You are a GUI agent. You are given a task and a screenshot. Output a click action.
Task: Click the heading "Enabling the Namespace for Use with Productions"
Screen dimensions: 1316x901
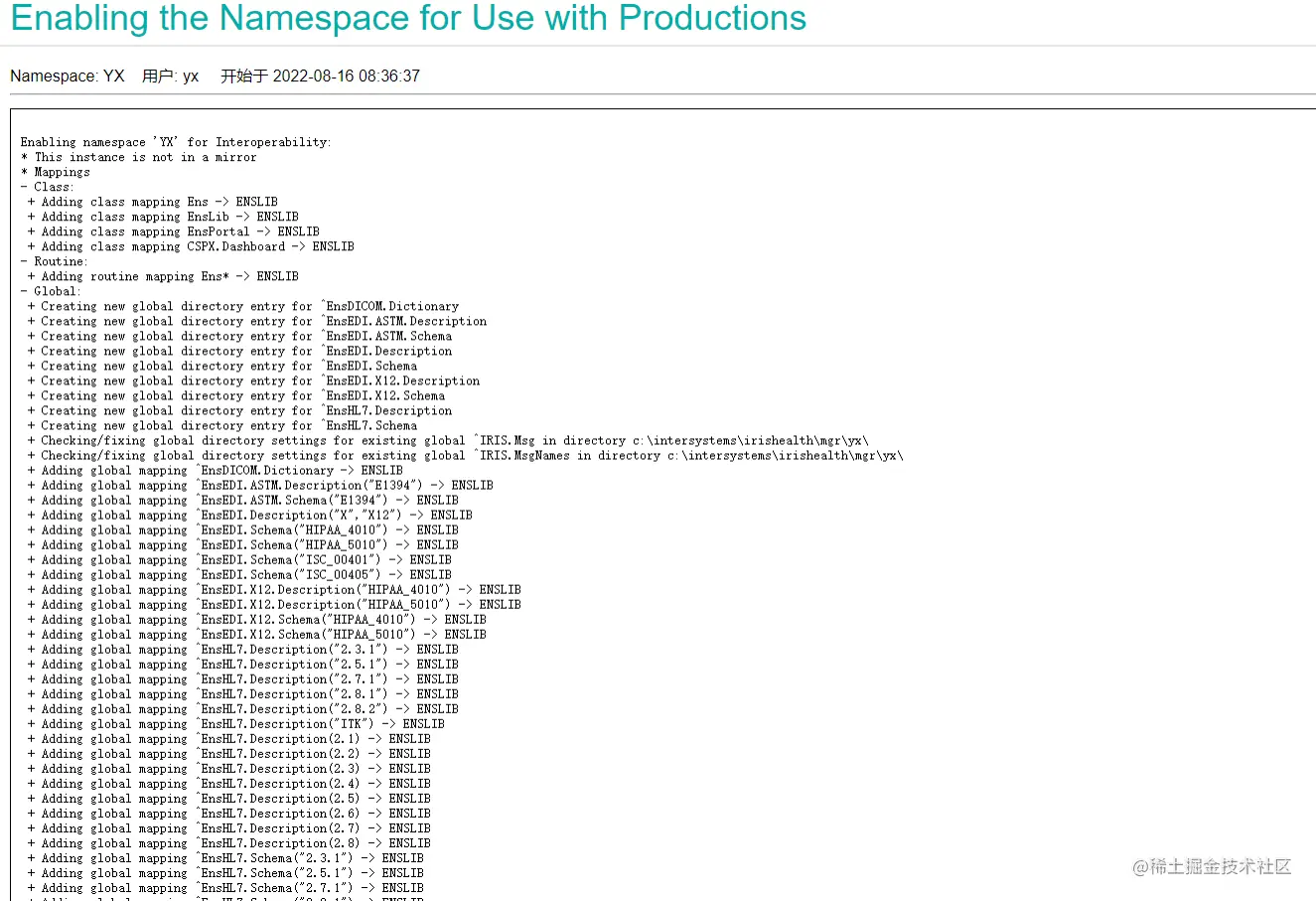click(408, 19)
